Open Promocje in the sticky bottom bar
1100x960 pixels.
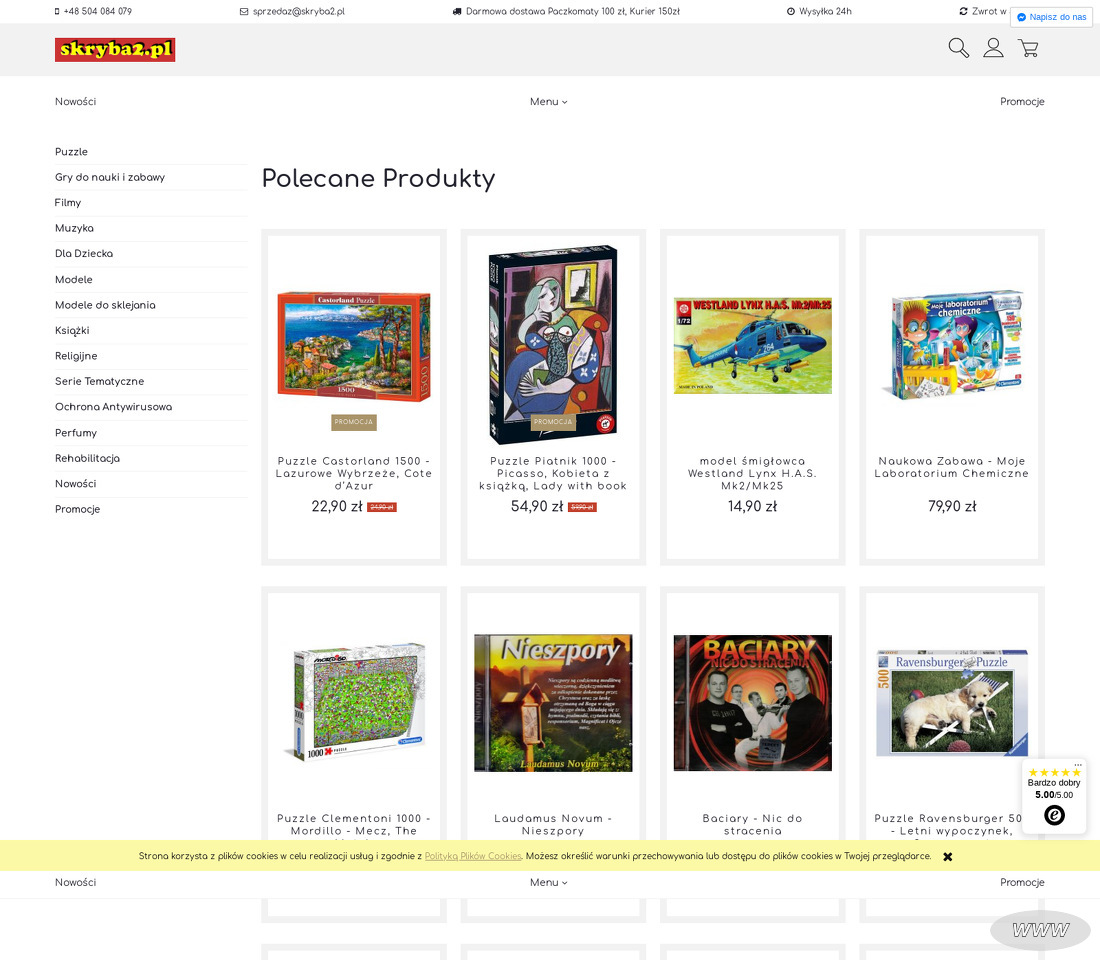[1022, 883]
